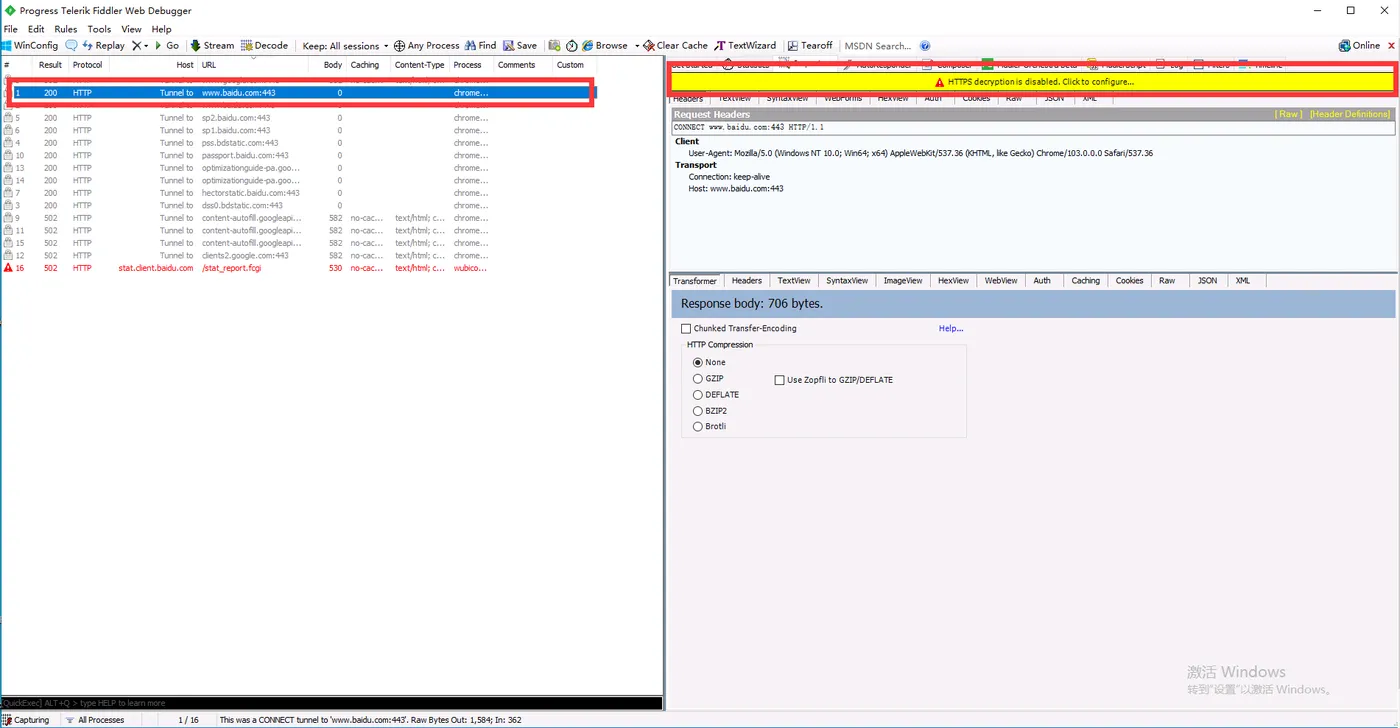The image size is (1400, 728).
Task: Open the TextWizard tool
Action: point(745,46)
